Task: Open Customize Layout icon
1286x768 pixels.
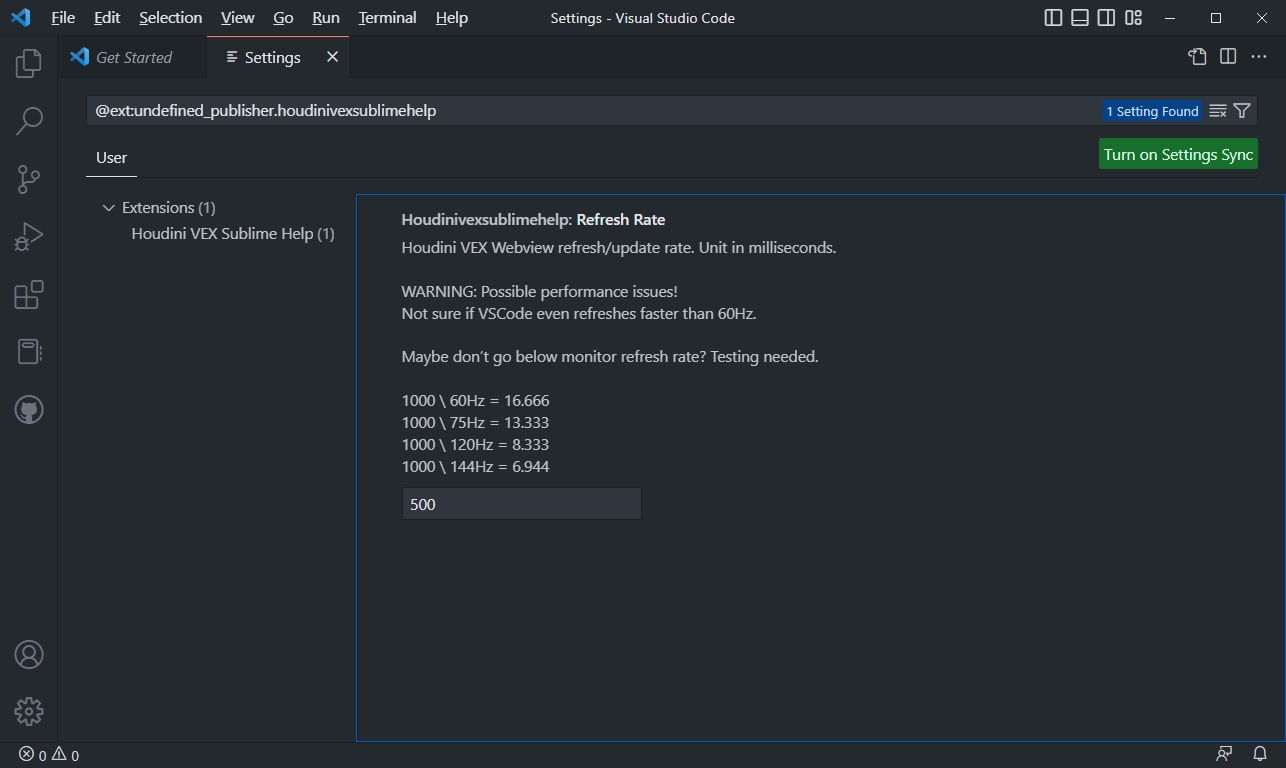Action: pyautogui.click(x=1133, y=18)
